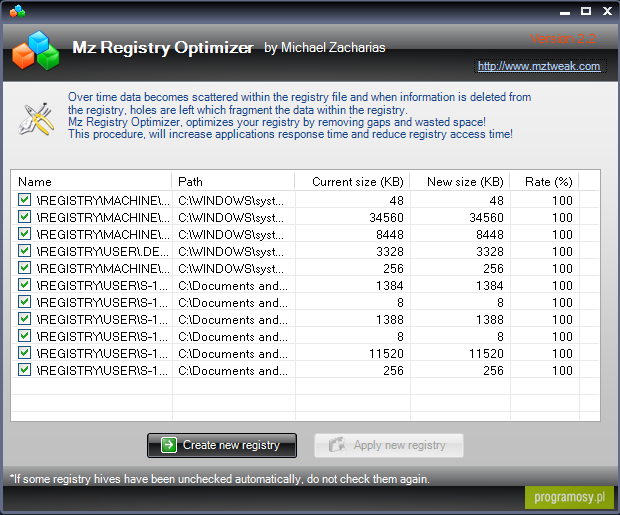
Task: Uncheck the registry hive sized 48 KB
Action: point(25,200)
